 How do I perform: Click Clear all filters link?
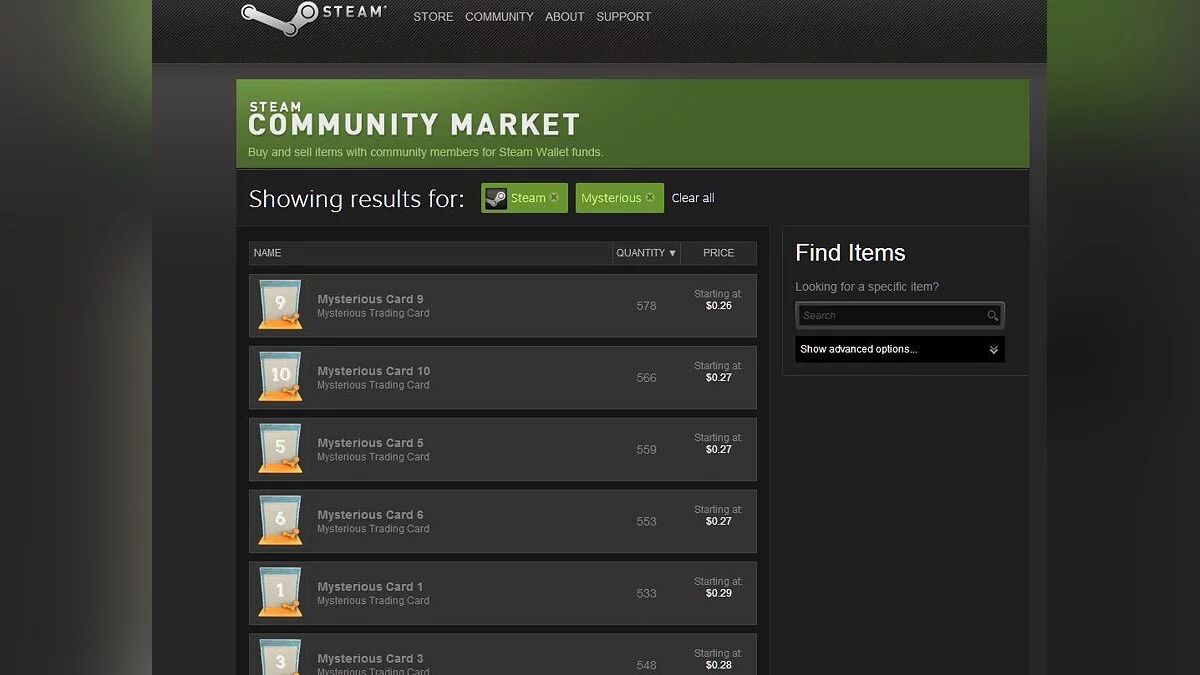coord(693,198)
